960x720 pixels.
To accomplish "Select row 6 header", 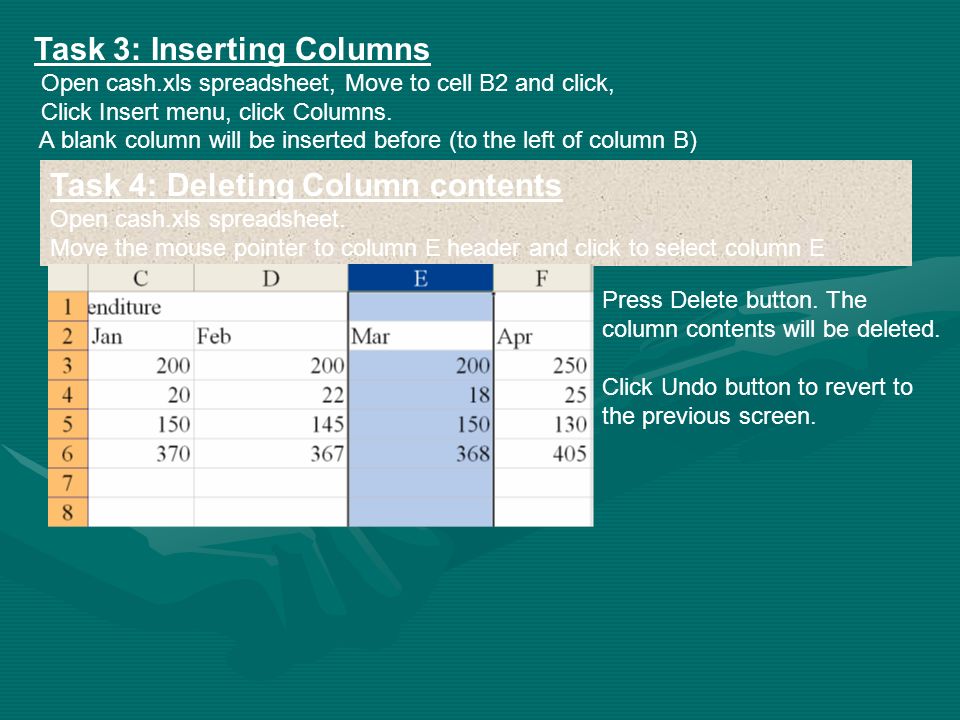I will (68, 454).
